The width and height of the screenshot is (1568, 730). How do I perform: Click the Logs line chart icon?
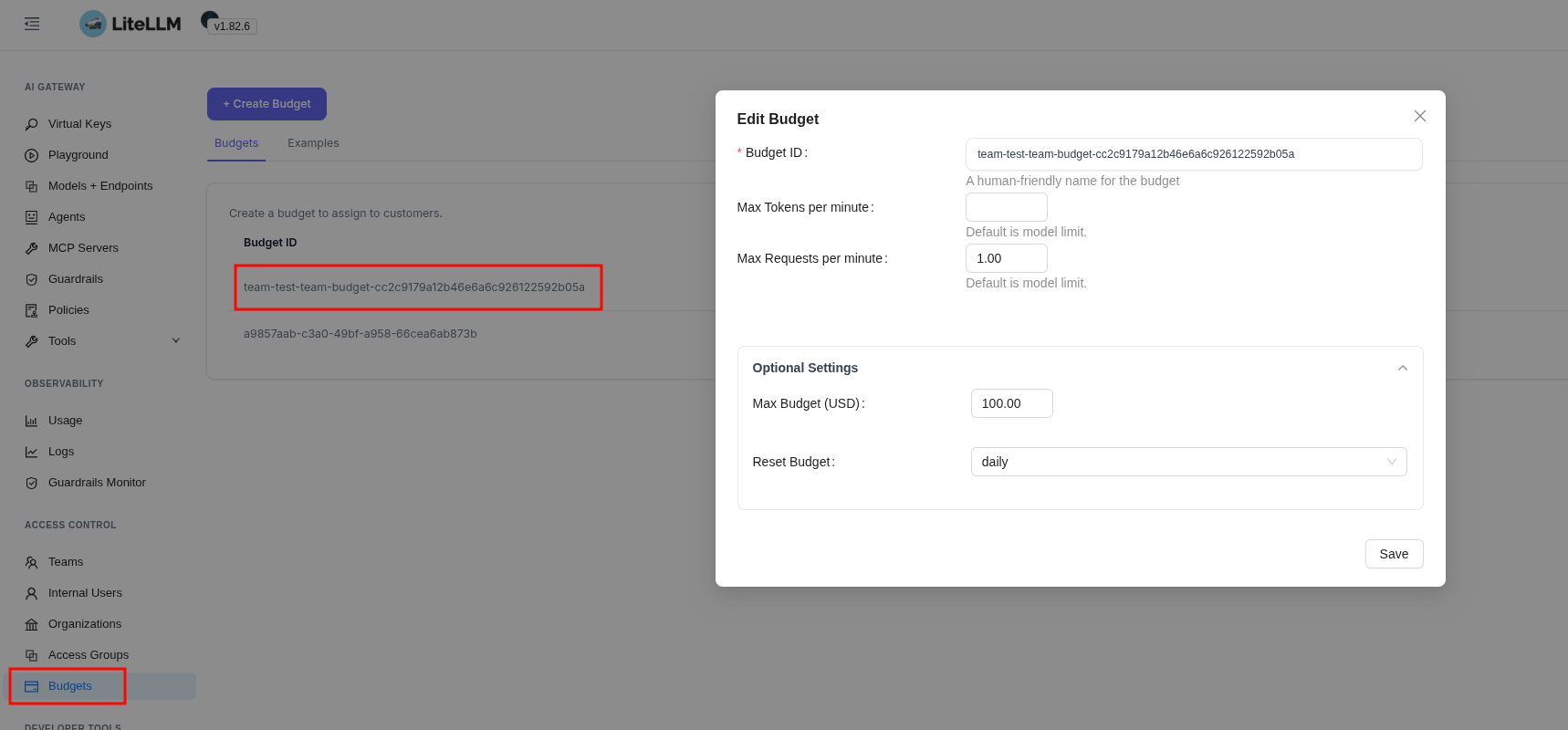[32, 452]
